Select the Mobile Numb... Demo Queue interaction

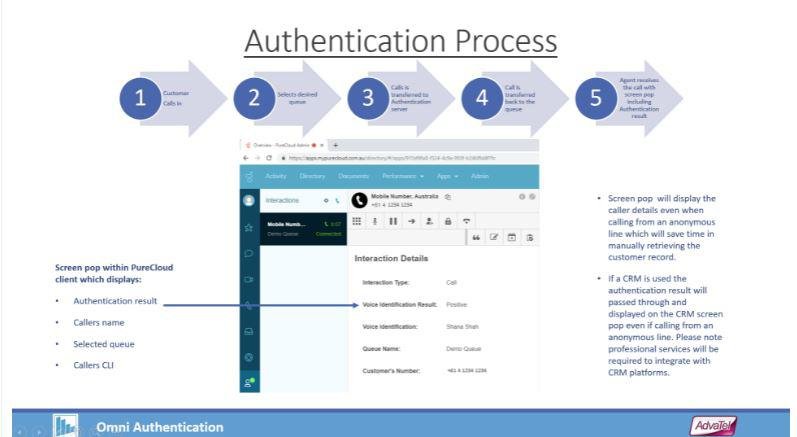click(x=303, y=229)
